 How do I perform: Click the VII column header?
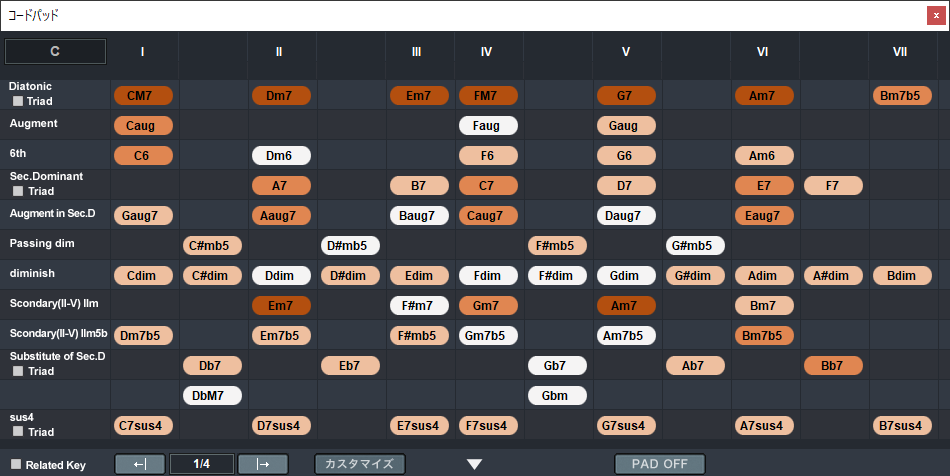tap(900, 51)
